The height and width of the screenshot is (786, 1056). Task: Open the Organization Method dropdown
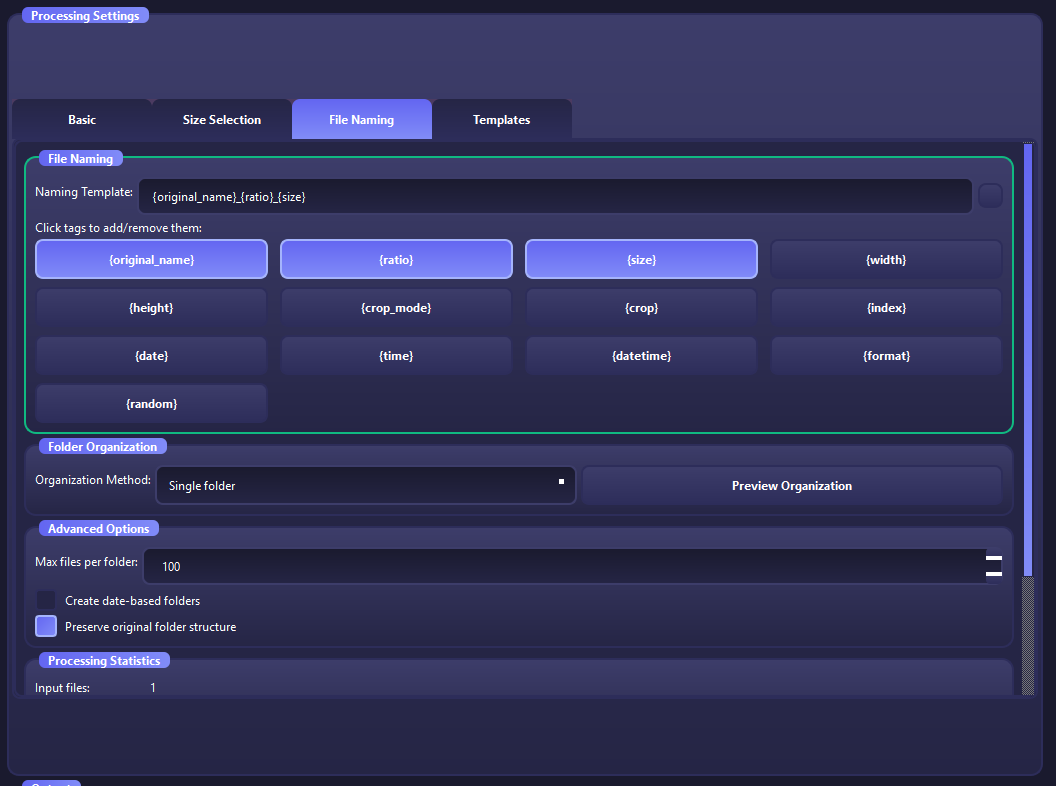click(x=365, y=486)
